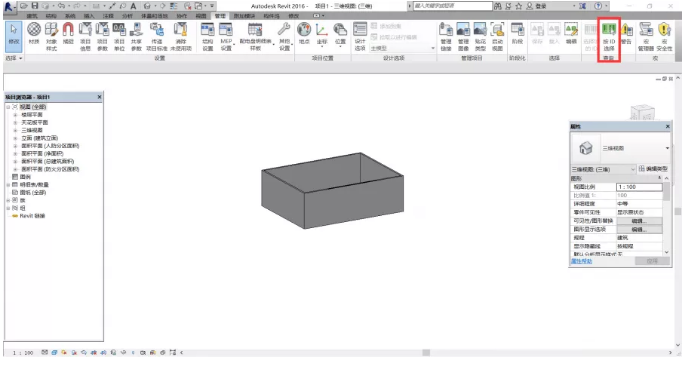Select Legends (图例) tree item

pos(25,177)
